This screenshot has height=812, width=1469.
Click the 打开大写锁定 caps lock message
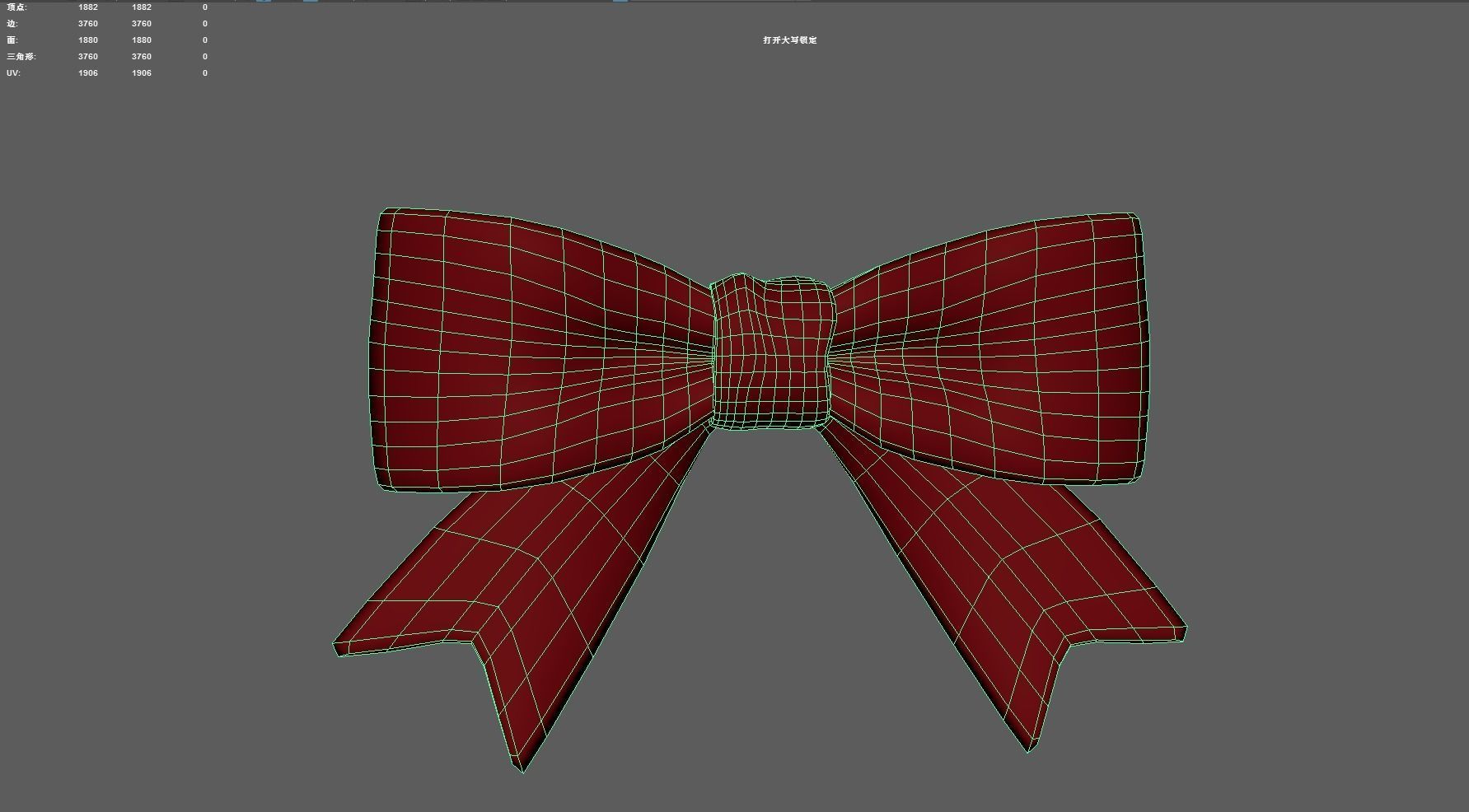click(789, 40)
